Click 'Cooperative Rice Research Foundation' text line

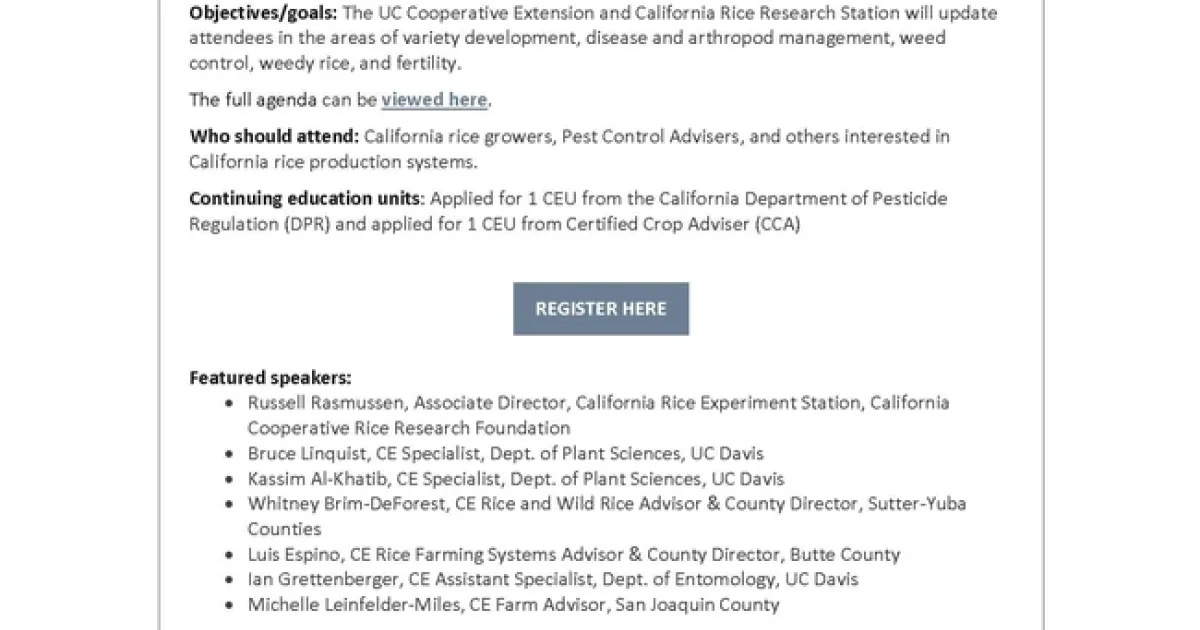click(x=409, y=428)
